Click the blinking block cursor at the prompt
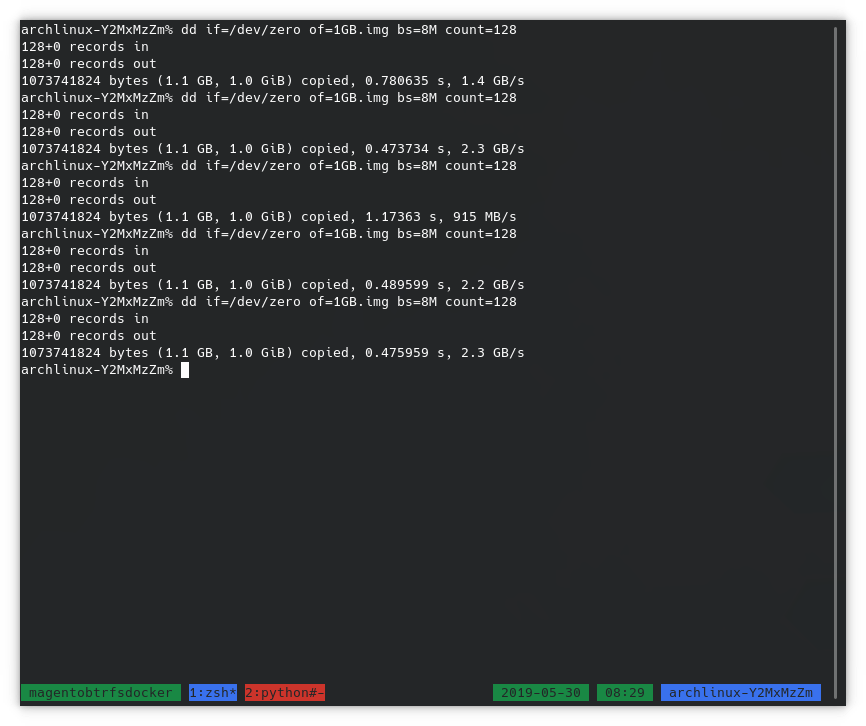 pos(185,370)
